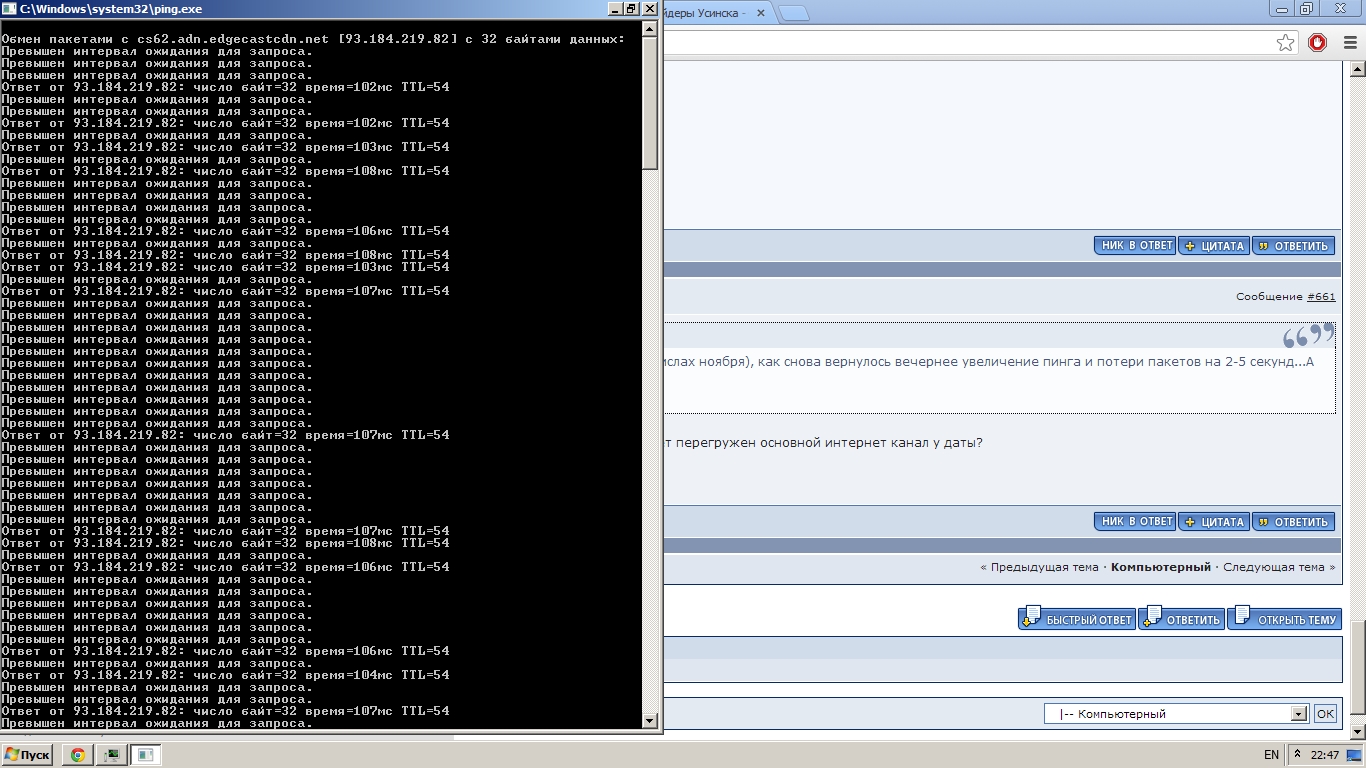Screen dimensions: 1366x768
Task: Expand hidden system tray icons
Action: point(1297,754)
